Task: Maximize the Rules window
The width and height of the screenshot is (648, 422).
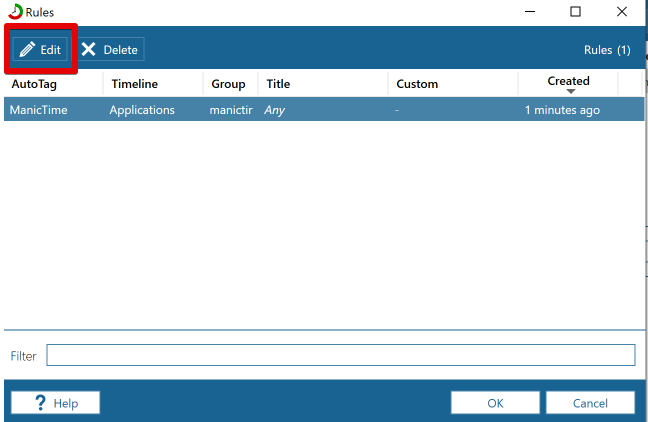Action: [575, 12]
